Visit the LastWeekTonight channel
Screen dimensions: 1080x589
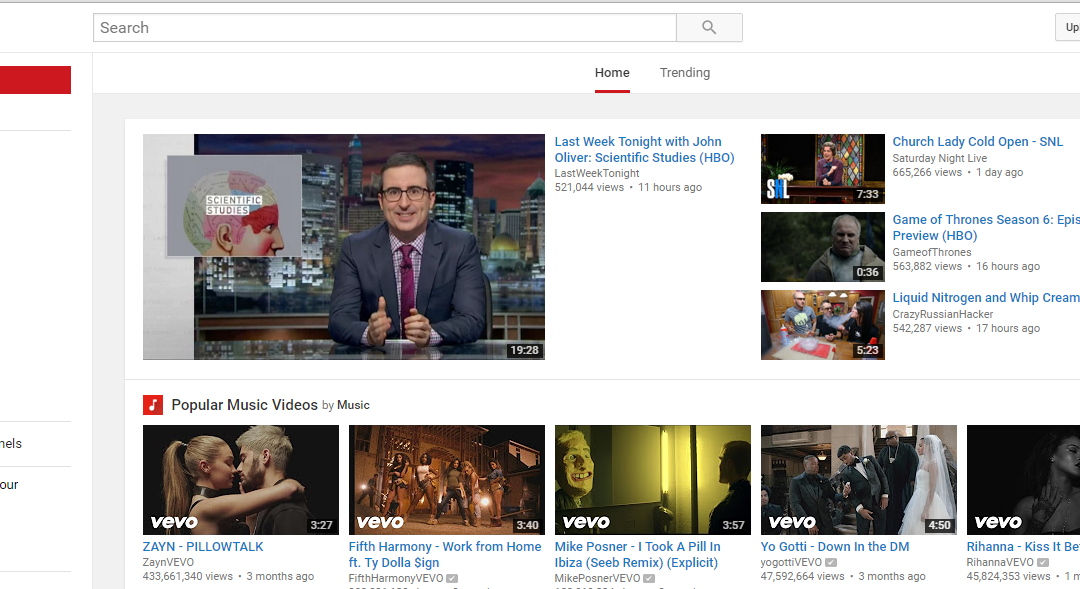597,174
